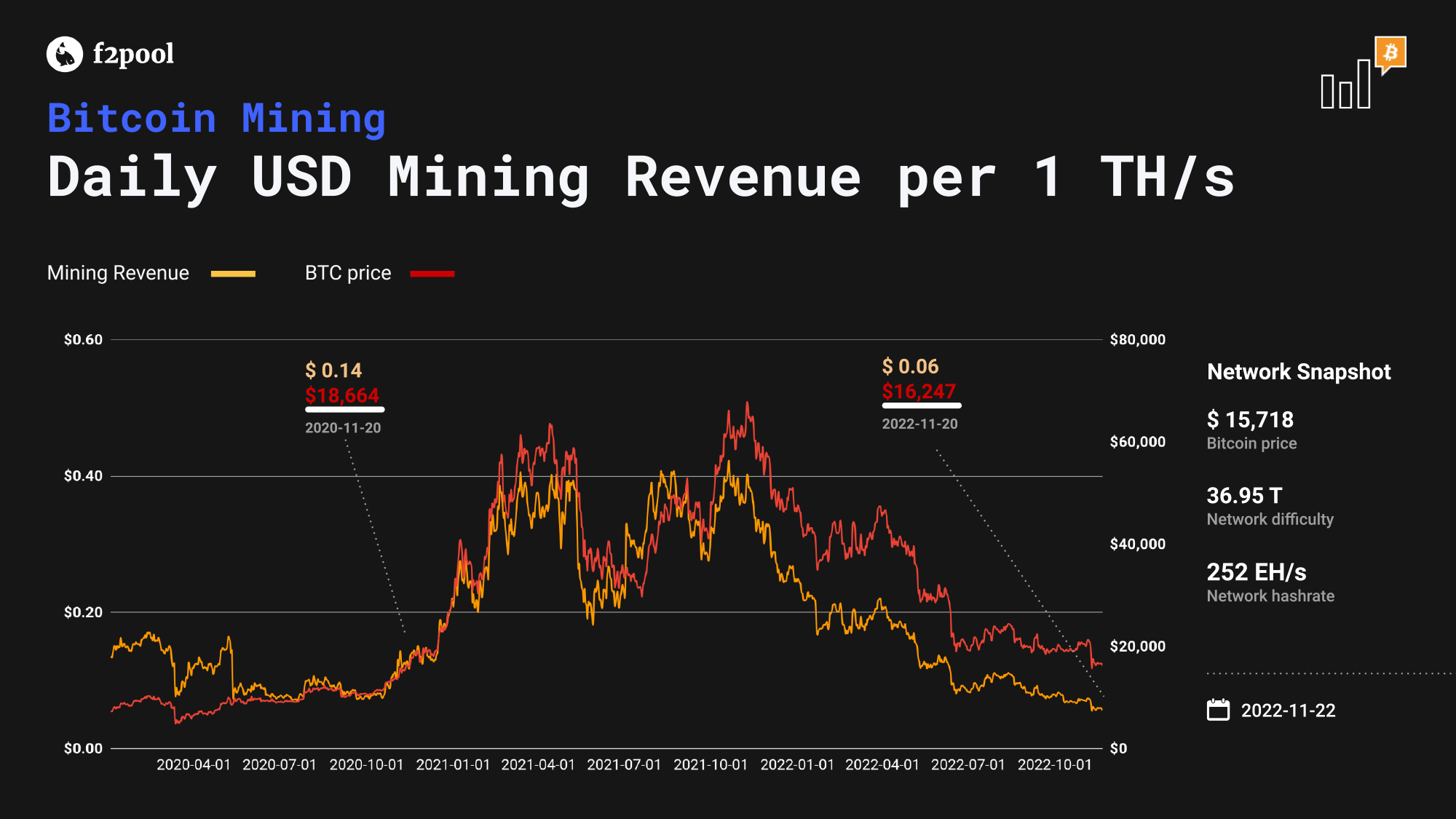Screen dimensions: 1456x819
Task: Click the '2021-01-01' x-axis date
Action: [x=453, y=765]
